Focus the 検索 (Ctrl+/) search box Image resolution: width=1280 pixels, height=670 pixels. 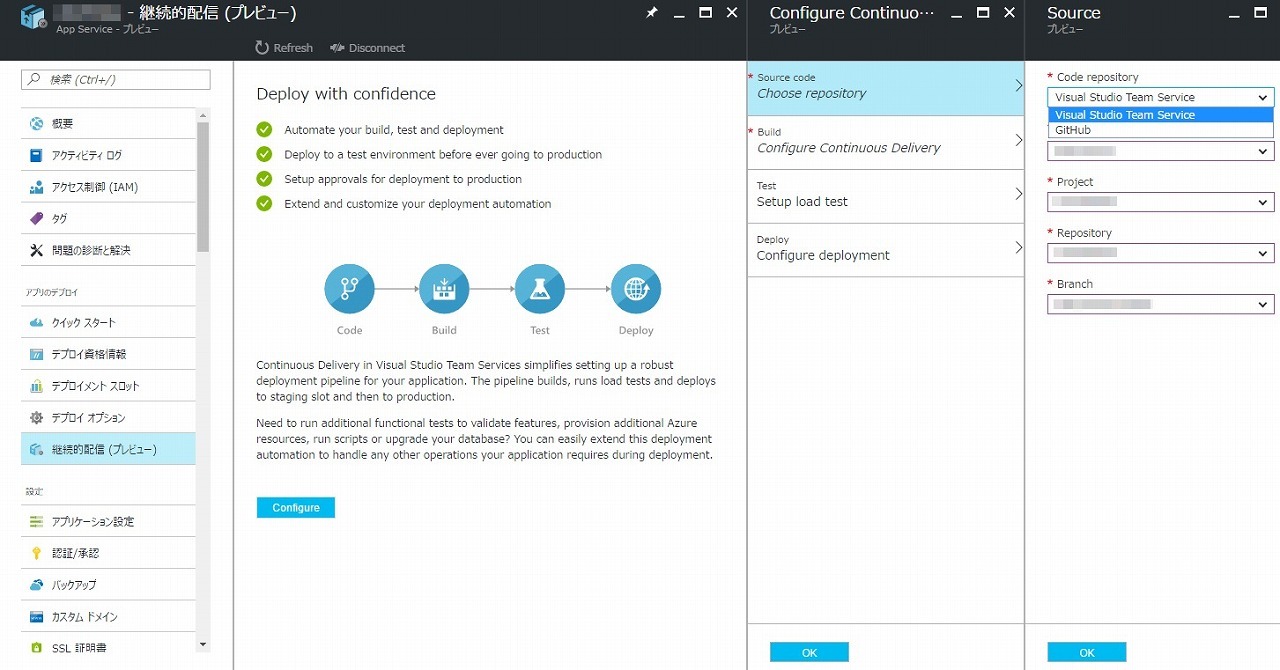[116, 80]
